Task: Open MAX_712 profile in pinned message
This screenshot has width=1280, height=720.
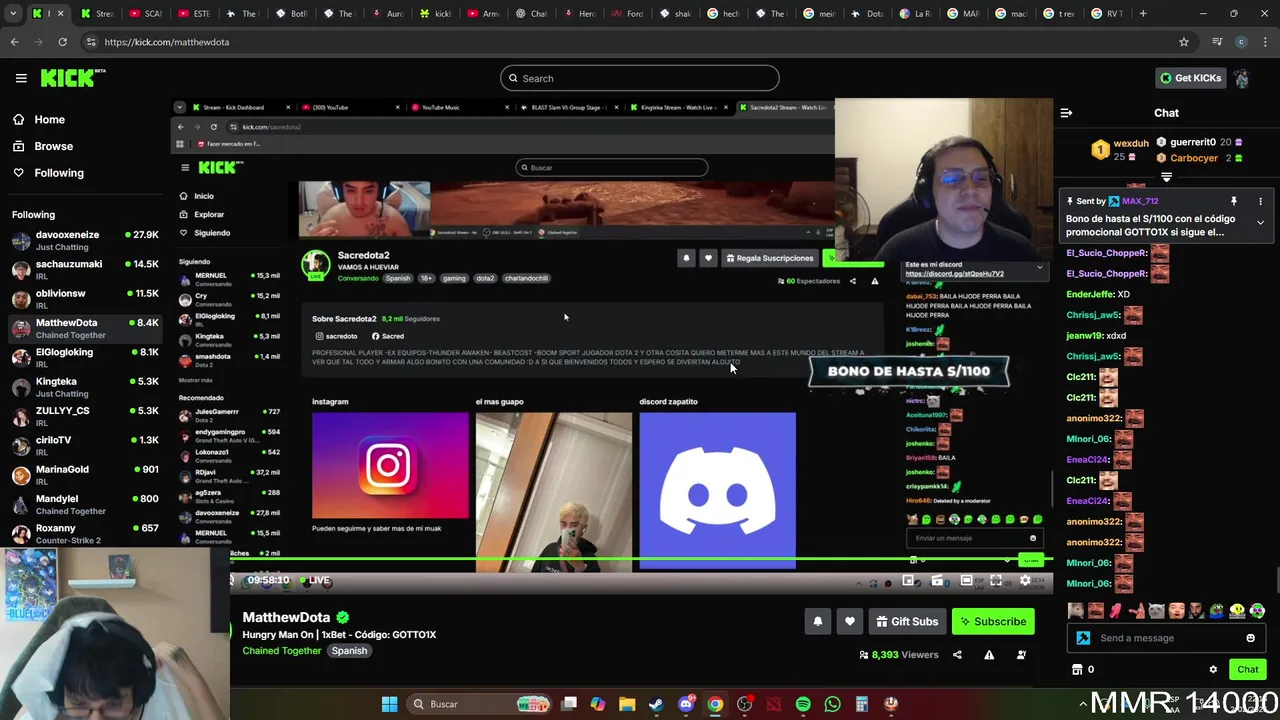Action: point(1139,201)
